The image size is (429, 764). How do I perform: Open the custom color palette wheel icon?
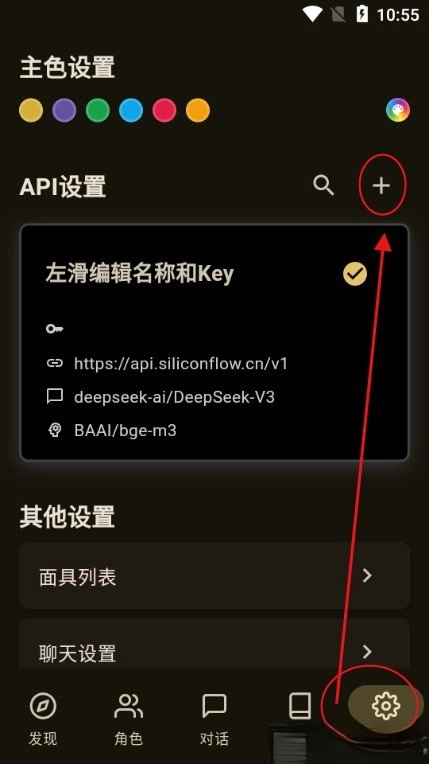[398, 110]
